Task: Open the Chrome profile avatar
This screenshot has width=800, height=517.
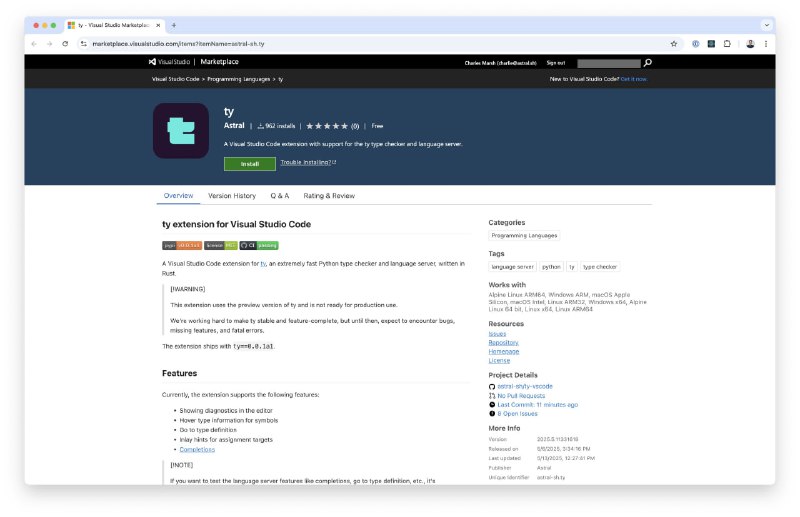Action: pos(750,44)
